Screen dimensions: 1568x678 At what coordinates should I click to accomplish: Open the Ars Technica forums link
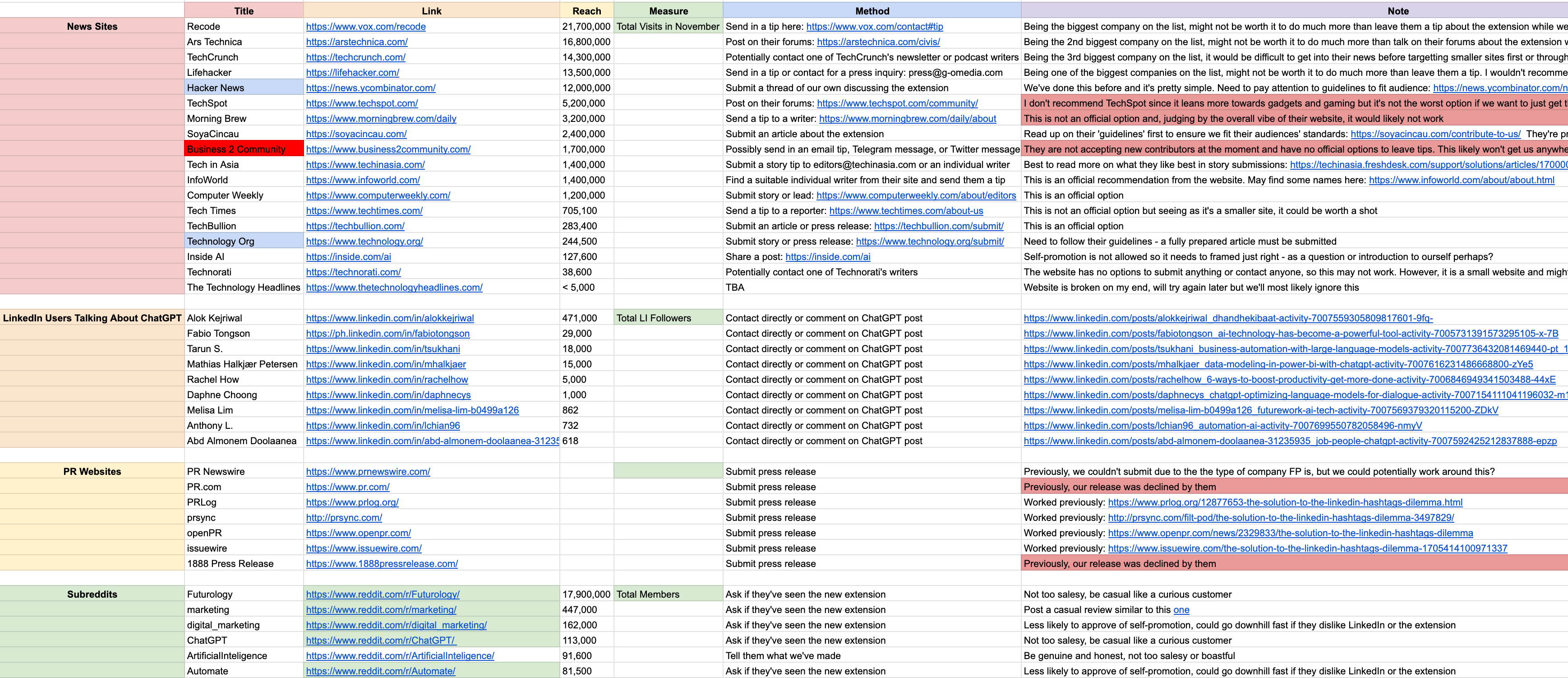pyautogui.click(x=878, y=42)
